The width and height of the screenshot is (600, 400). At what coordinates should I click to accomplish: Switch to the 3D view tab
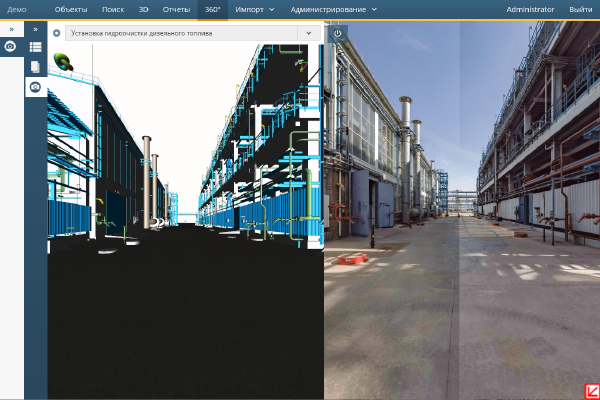pos(144,9)
